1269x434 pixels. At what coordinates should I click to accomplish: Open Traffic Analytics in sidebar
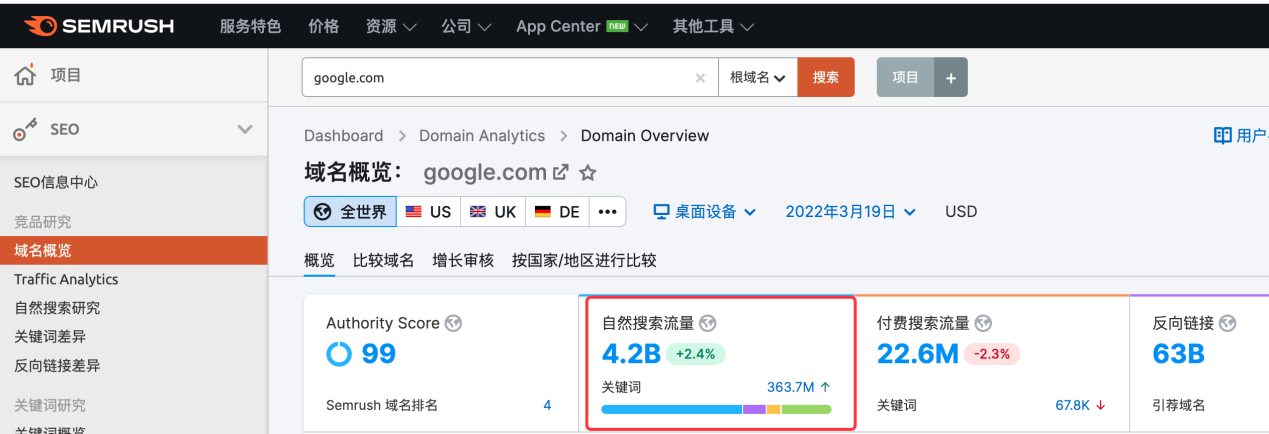pos(66,279)
